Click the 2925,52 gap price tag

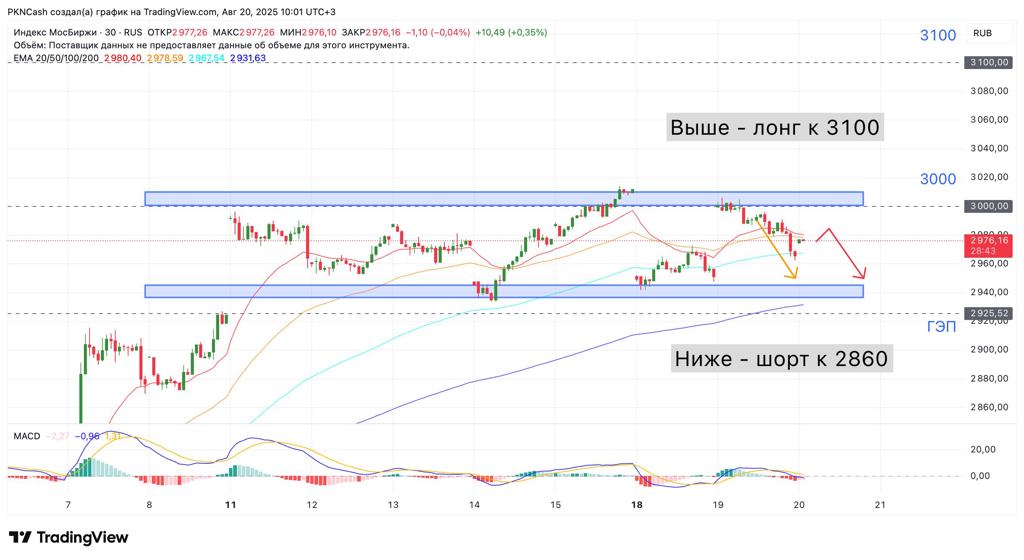(x=987, y=313)
